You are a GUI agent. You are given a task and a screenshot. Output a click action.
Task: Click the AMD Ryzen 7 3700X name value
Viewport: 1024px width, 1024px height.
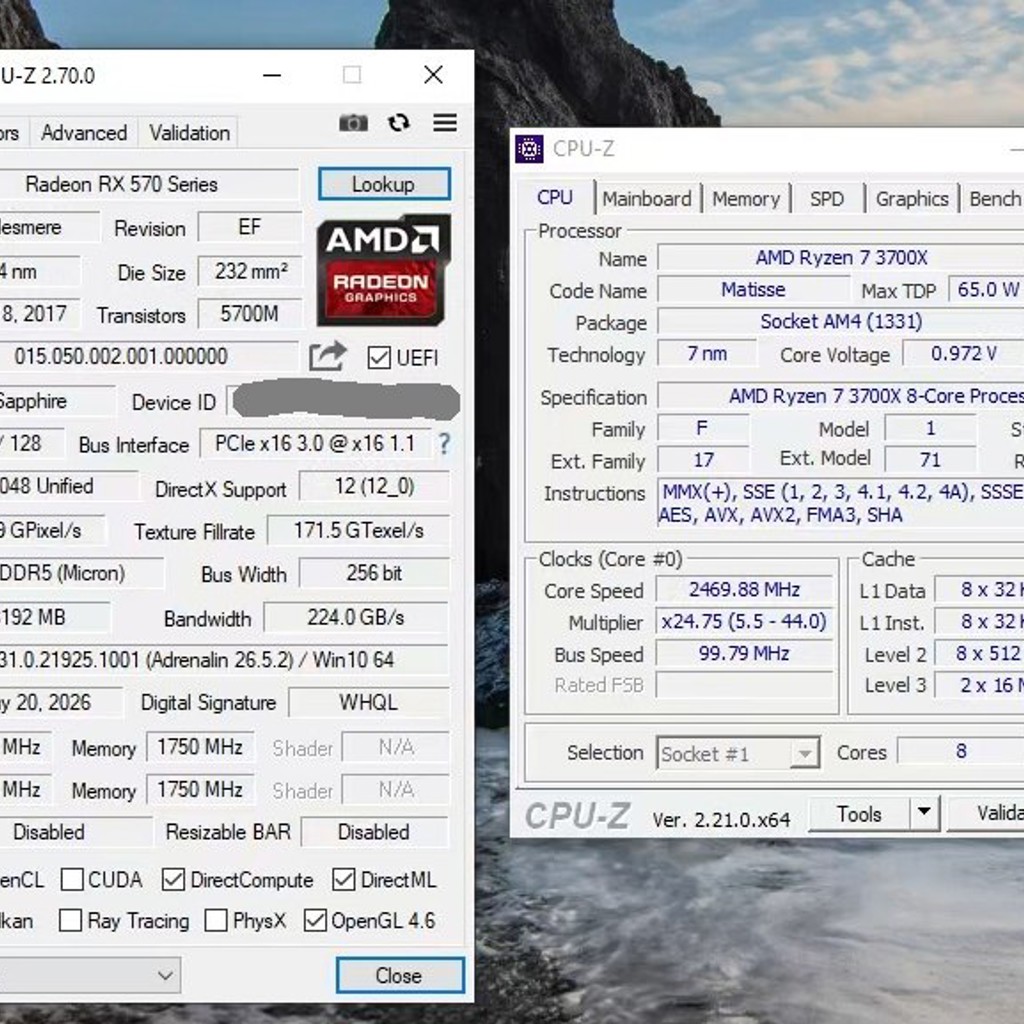pos(841,257)
